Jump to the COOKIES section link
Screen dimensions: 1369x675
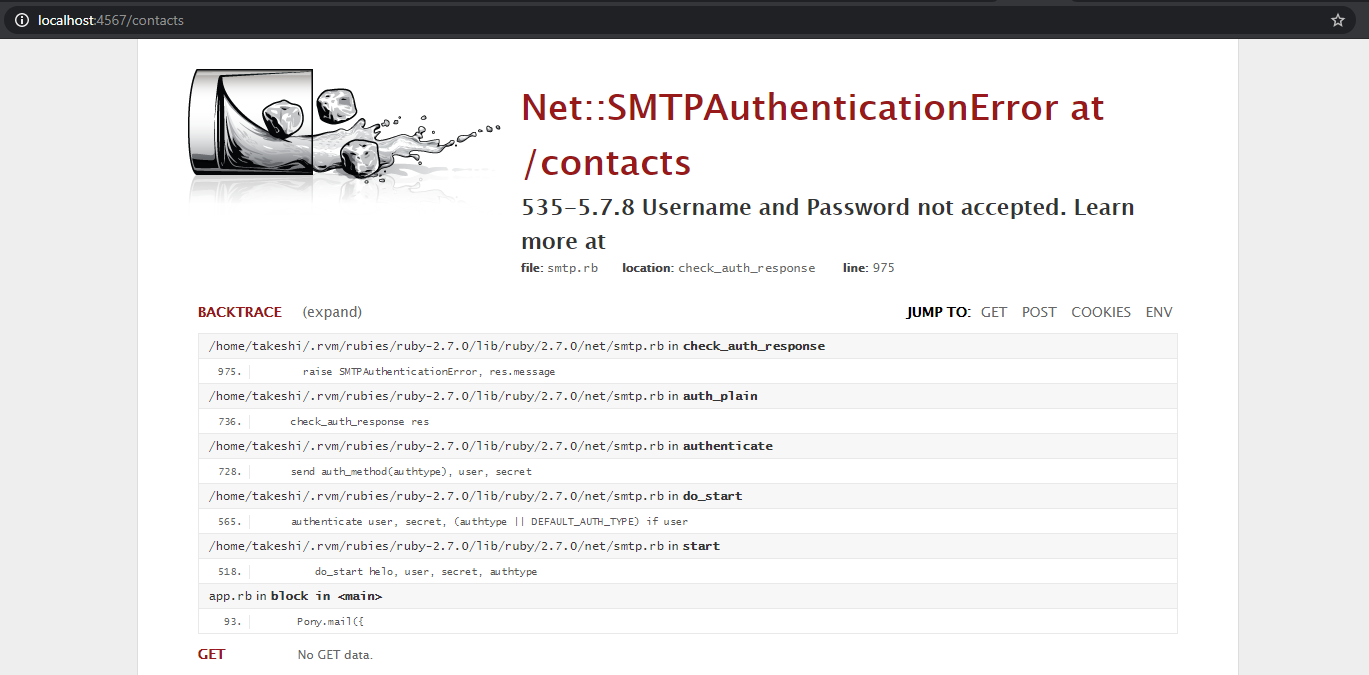(1101, 312)
